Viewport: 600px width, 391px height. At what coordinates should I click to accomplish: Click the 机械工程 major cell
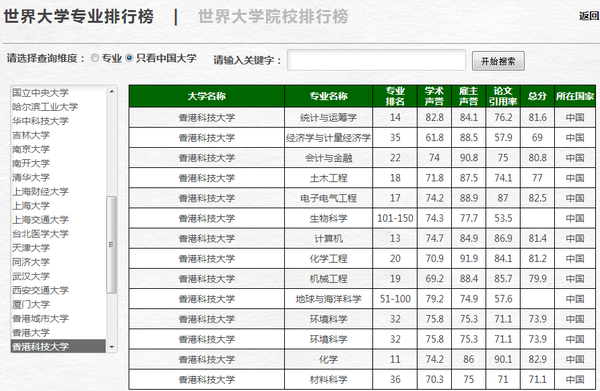(328, 279)
